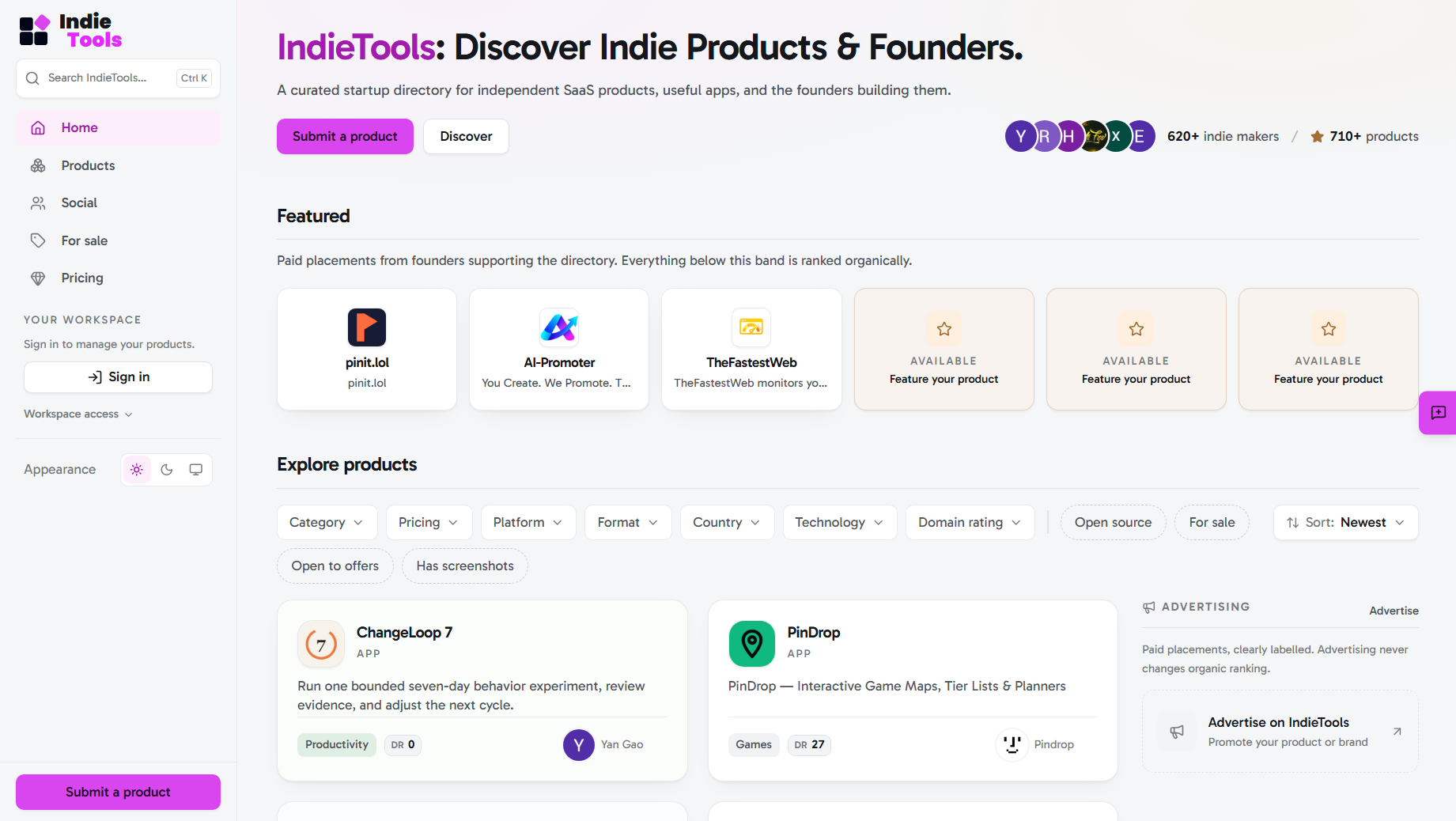Click the PinDrop map pin icon
The height and width of the screenshot is (821, 1456).
[x=752, y=644]
